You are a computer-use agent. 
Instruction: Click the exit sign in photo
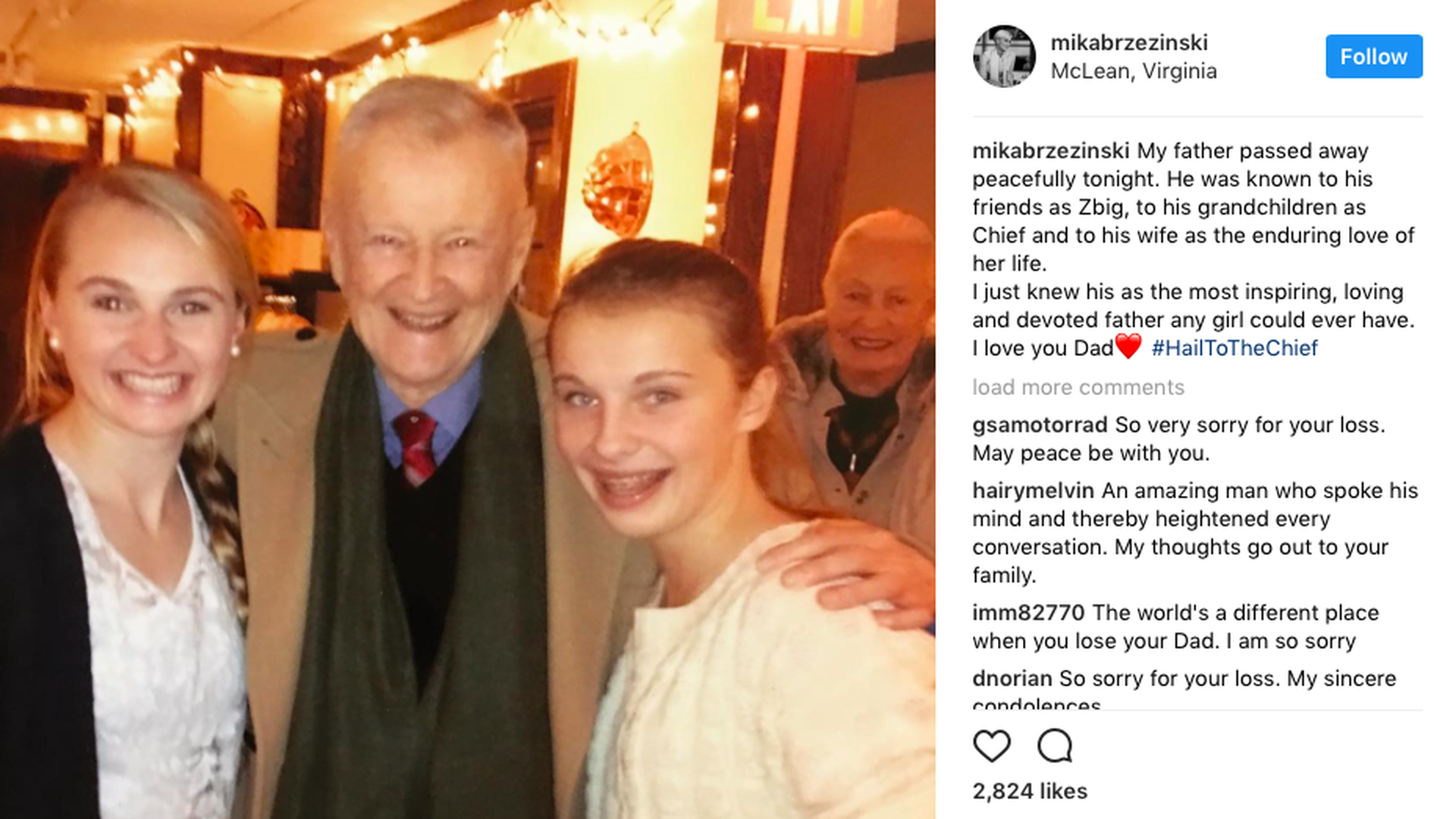coord(805,23)
